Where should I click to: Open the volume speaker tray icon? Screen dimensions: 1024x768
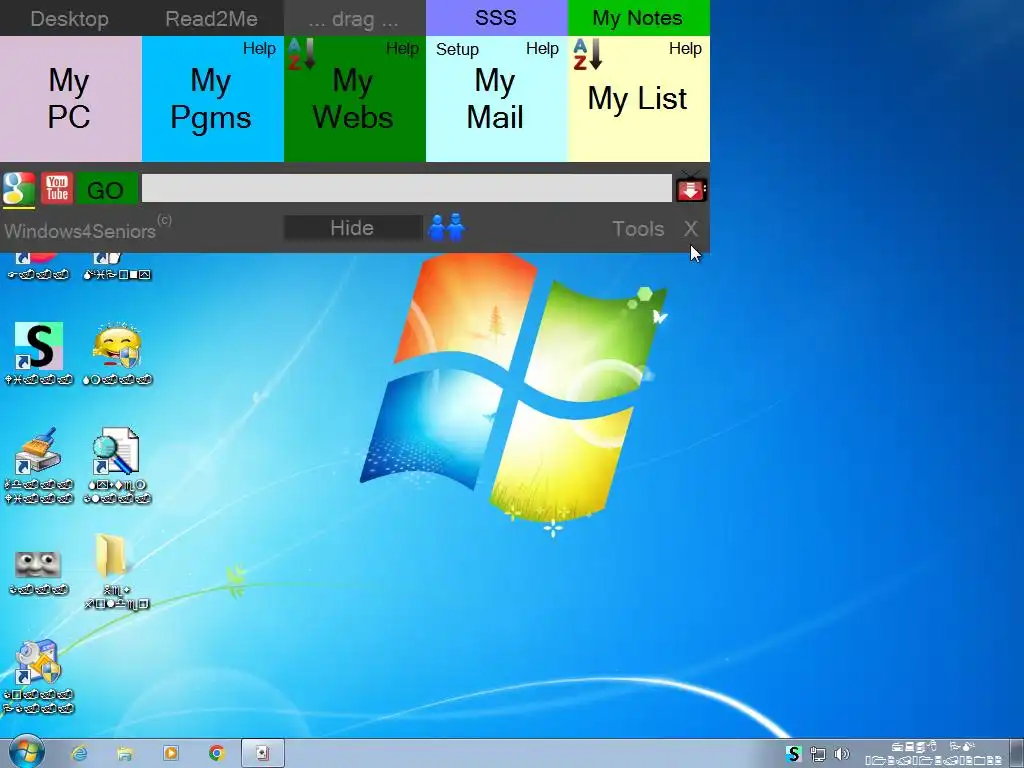click(x=842, y=754)
